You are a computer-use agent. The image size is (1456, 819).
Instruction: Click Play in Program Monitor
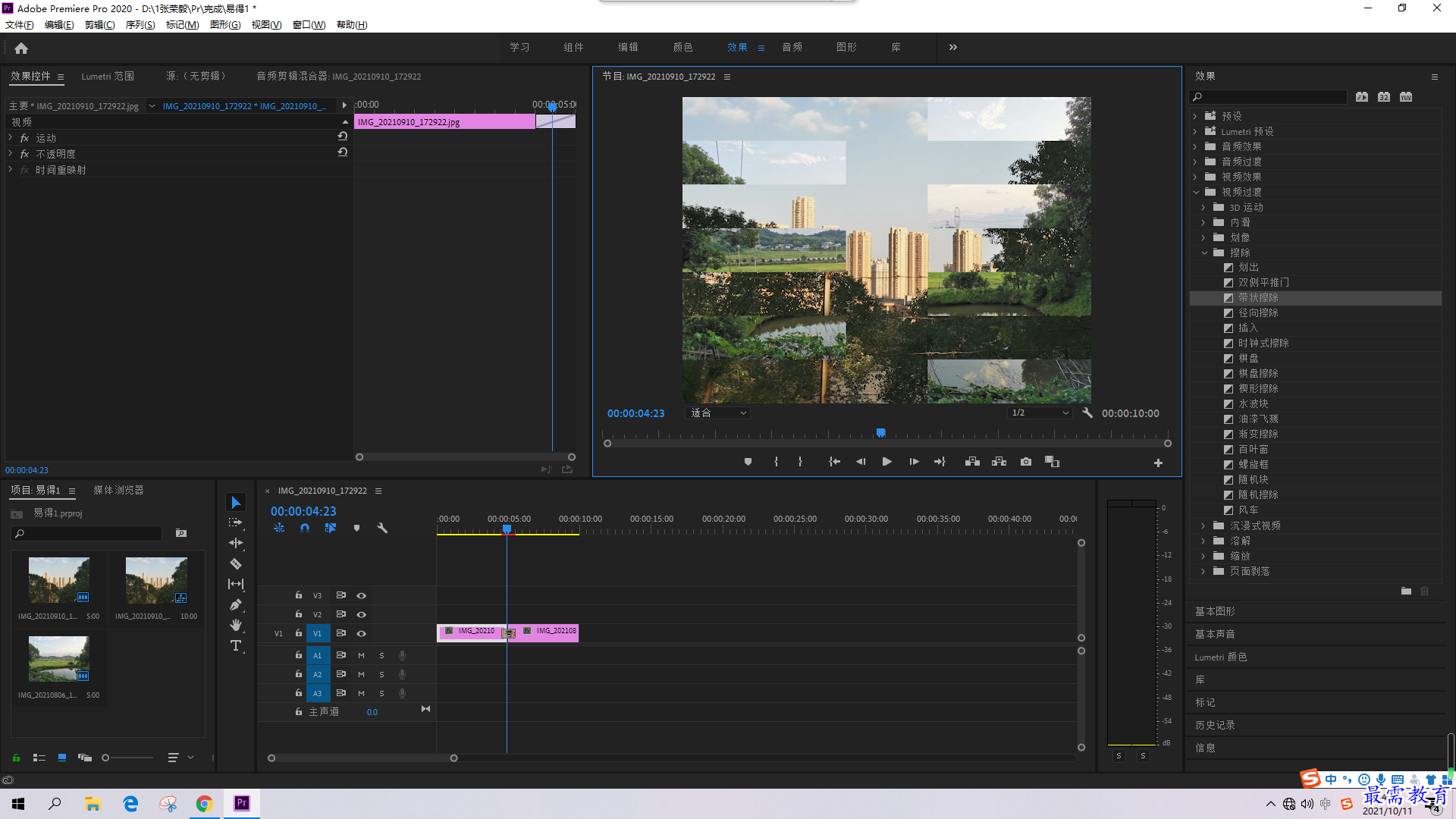(x=886, y=462)
